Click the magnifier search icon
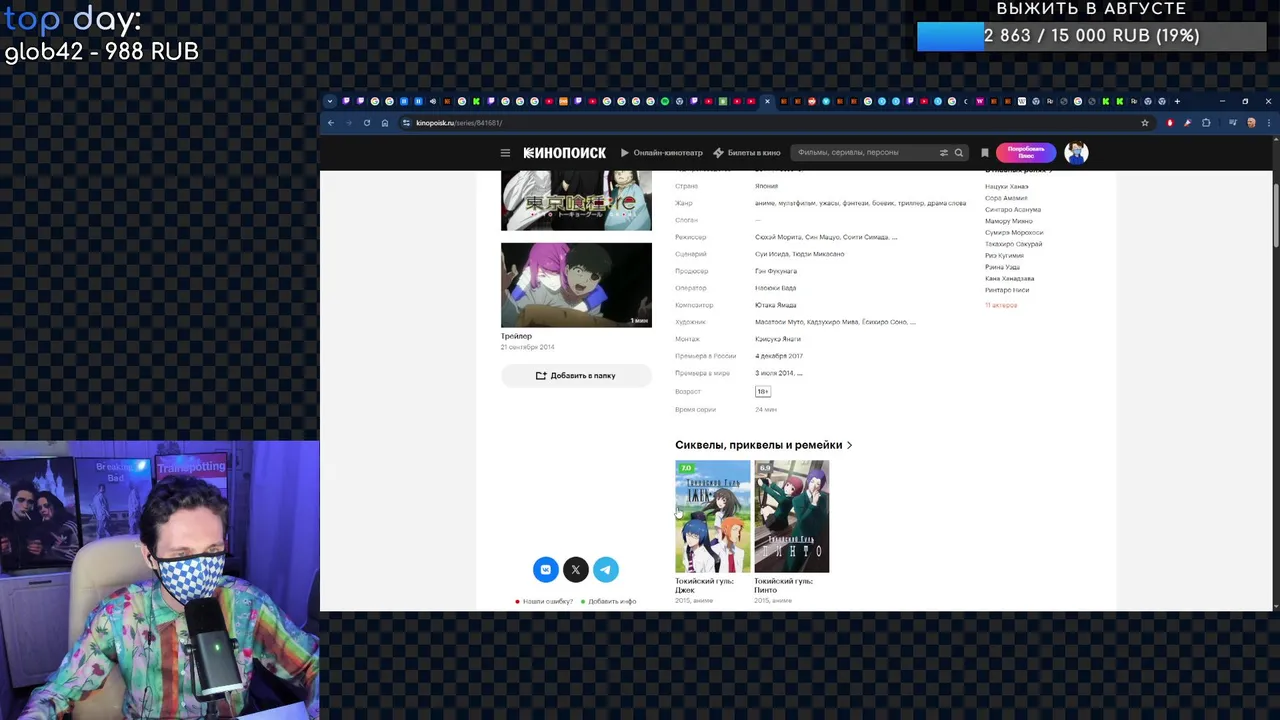The width and height of the screenshot is (1280, 720). tap(958, 153)
